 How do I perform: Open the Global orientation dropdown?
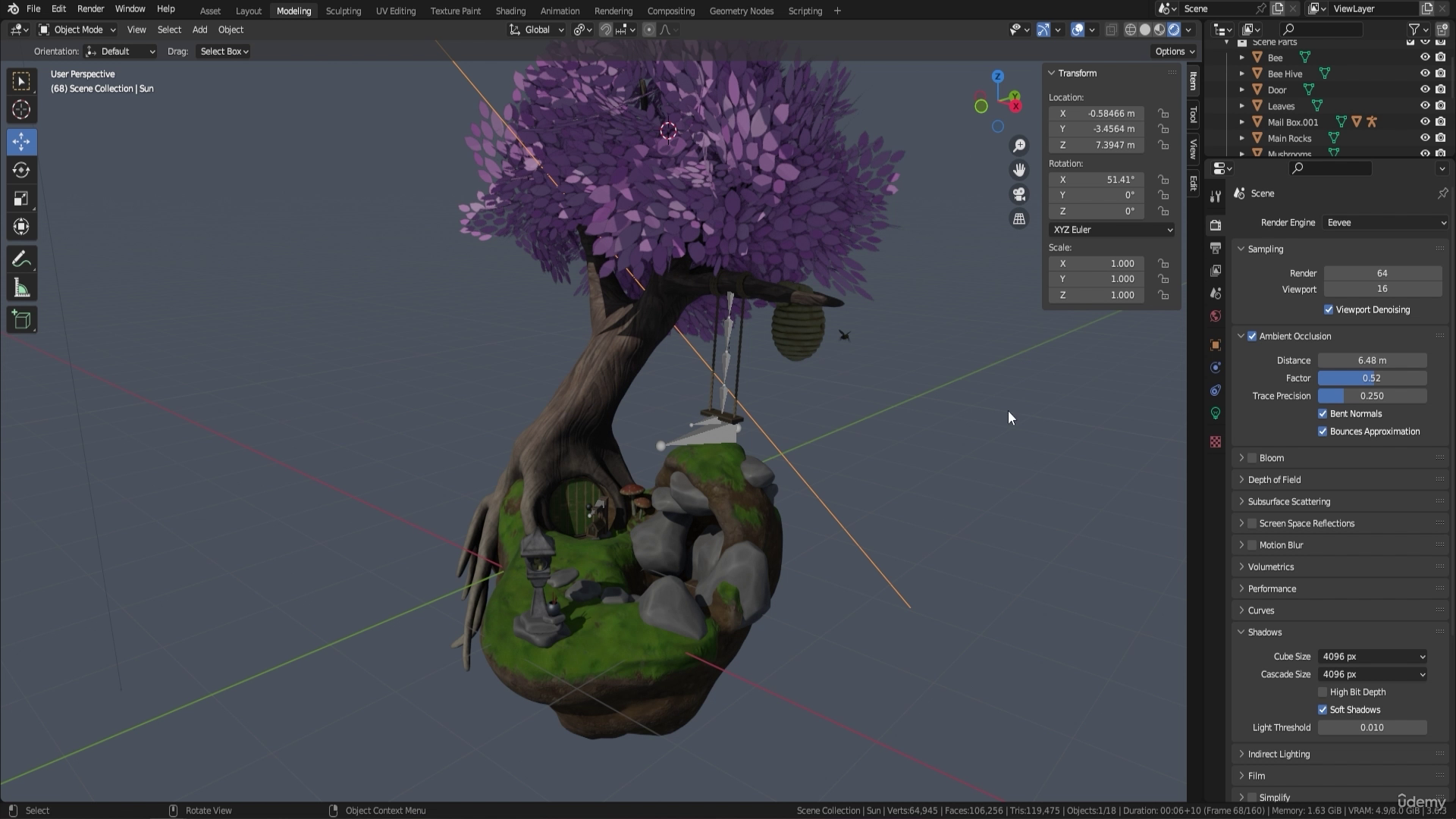[537, 30]
